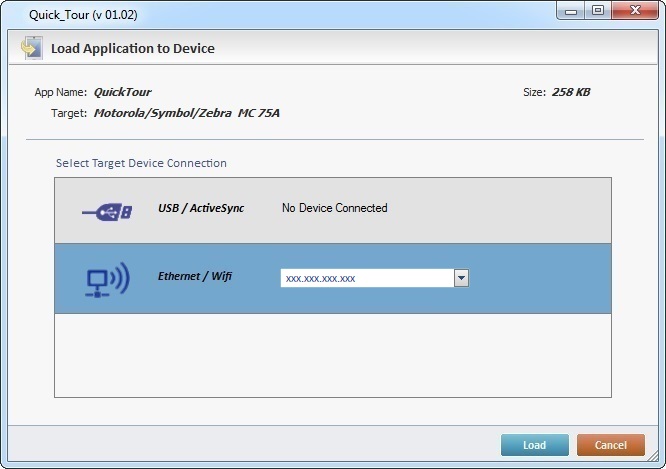Click the USB connection icon
The image size is (666, 469).
pos(105,211)
